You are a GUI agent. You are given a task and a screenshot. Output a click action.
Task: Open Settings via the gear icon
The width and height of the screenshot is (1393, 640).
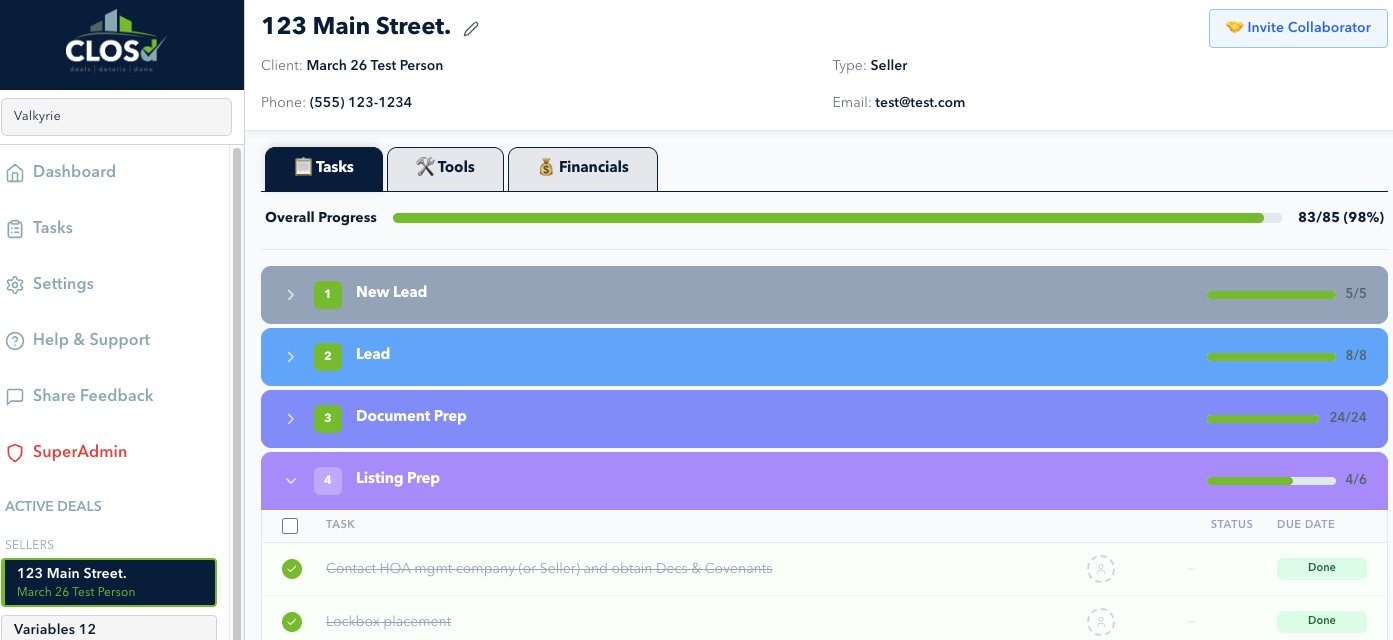14,284
